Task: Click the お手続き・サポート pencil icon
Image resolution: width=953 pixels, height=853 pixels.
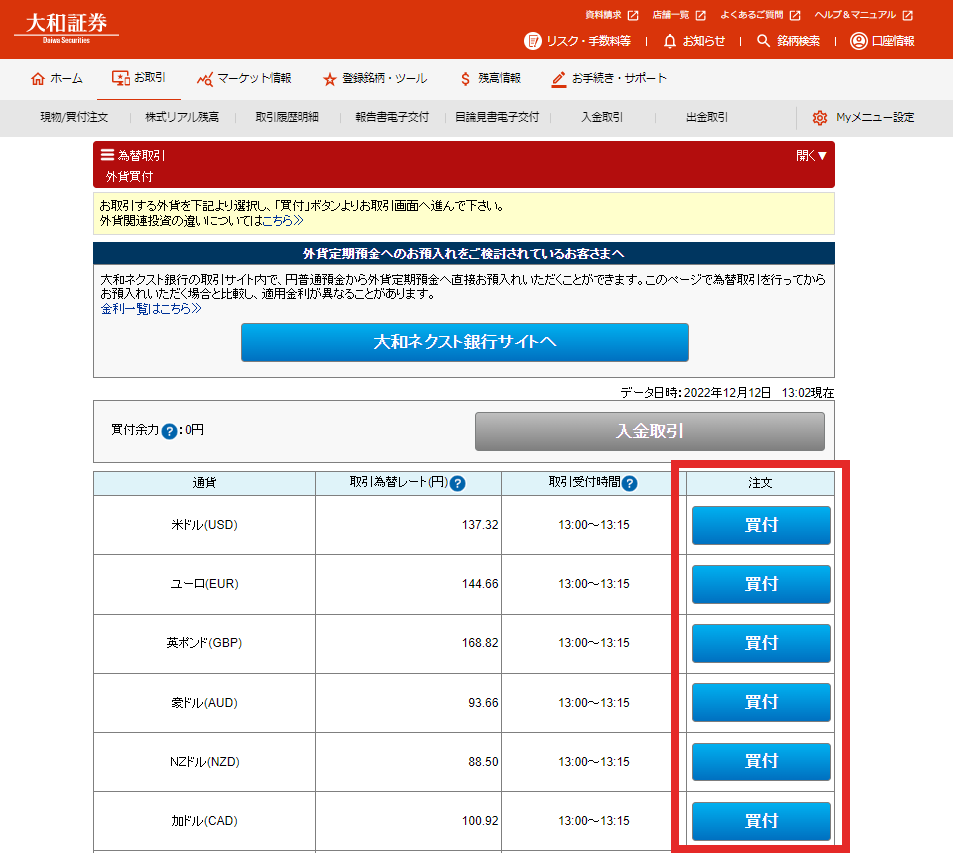Action: pos(559,79)
